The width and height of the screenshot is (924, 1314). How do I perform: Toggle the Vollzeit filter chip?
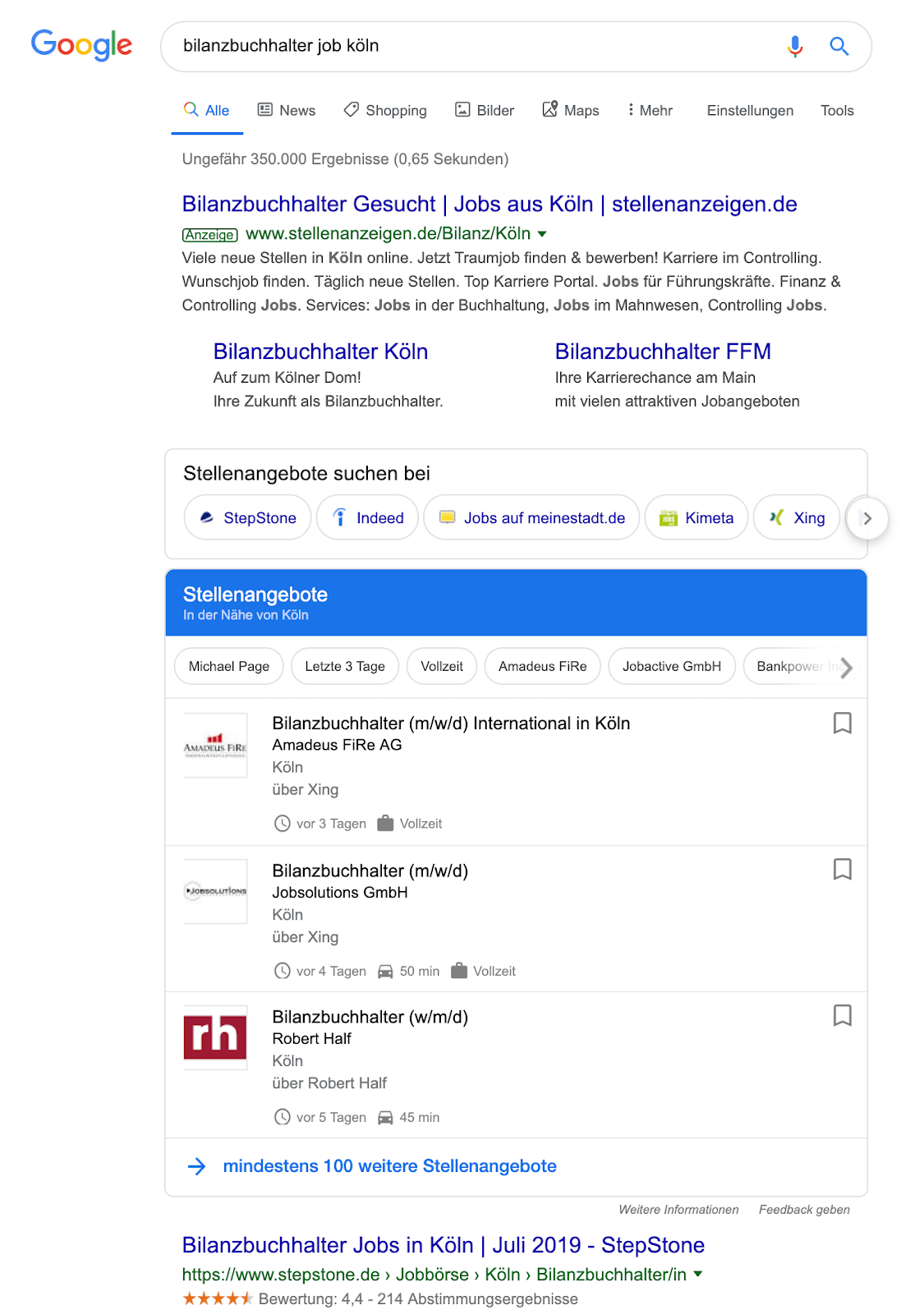tap(442, 666)
